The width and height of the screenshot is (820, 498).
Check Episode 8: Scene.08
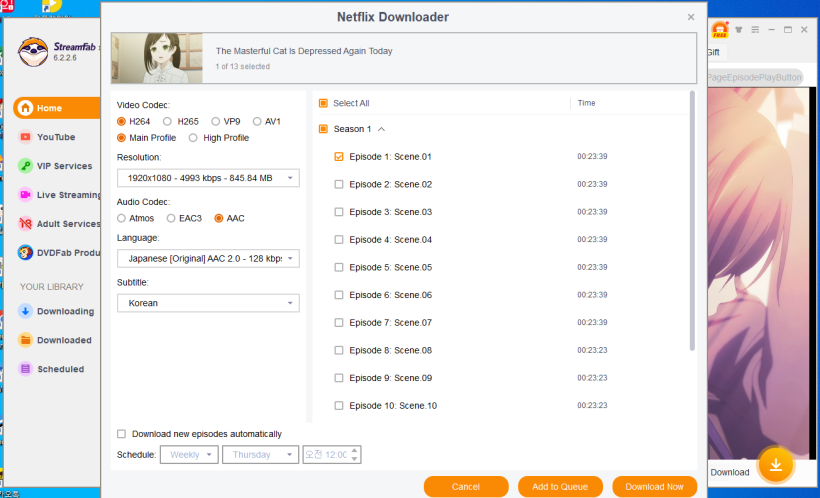pos(339,350)
